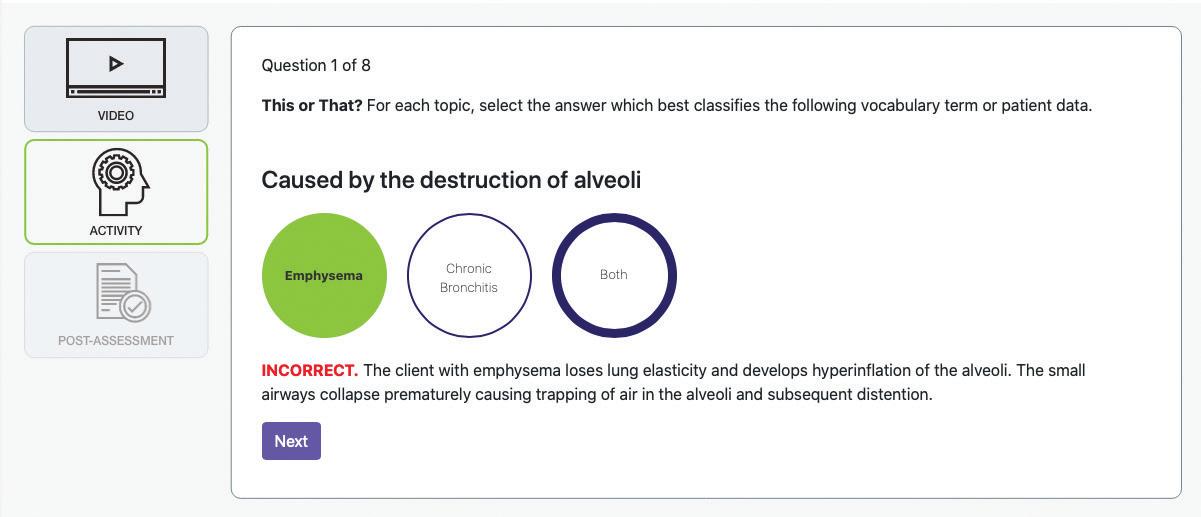Click the video player icon in sidebar
Screen dimensions: 1201x517
click(x=116, y=68)
